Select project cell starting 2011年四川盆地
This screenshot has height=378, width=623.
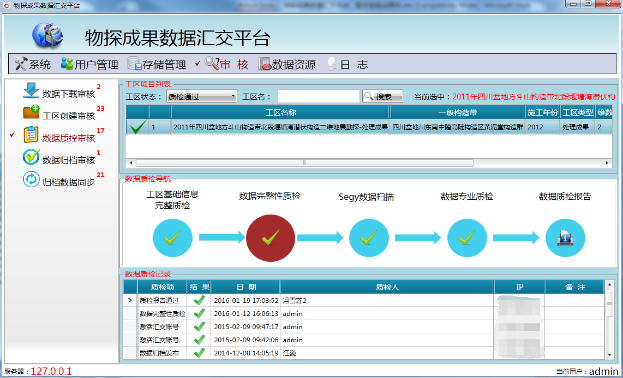(281, 128)
